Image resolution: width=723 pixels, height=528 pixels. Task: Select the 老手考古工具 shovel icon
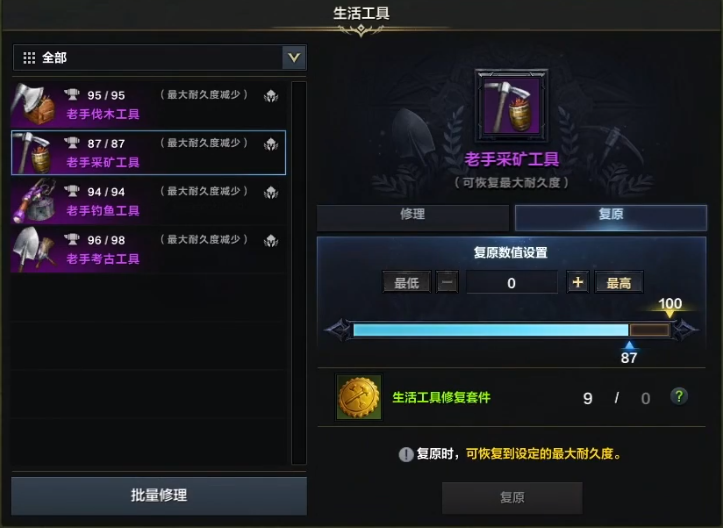coord(34,249)
